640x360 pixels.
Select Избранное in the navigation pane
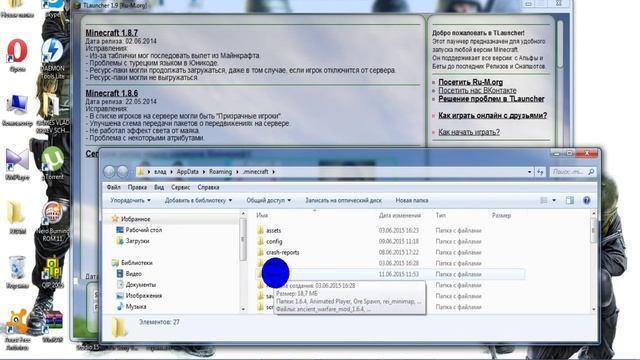pos(136,219)
